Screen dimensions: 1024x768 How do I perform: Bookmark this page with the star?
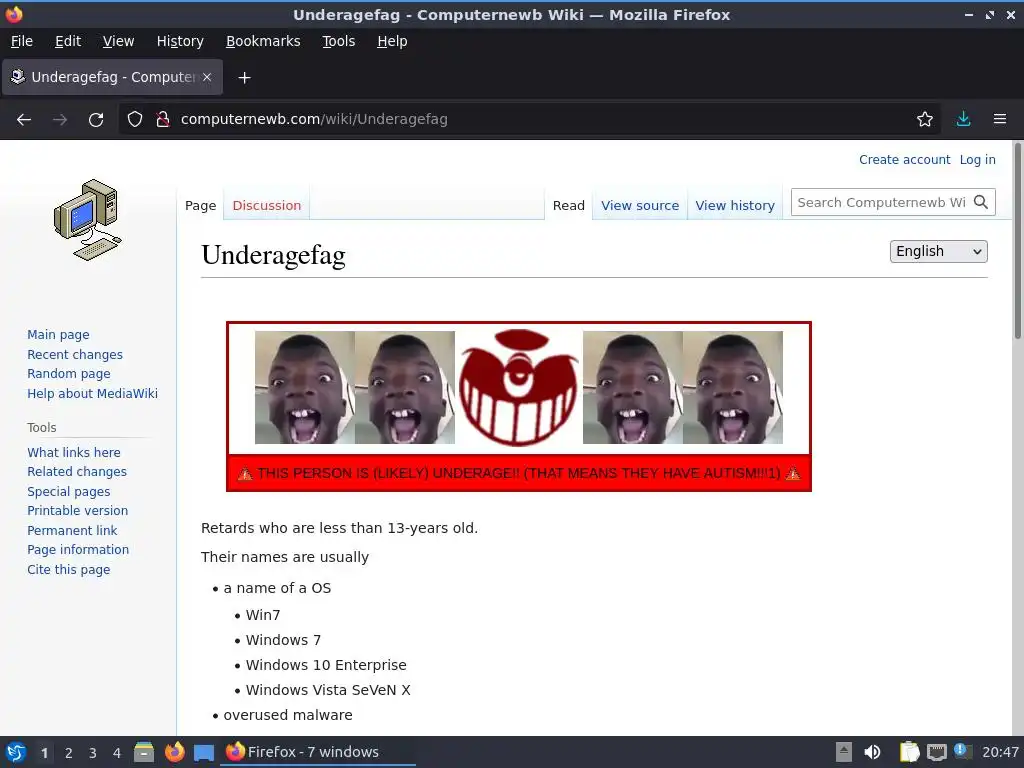click(925, 120)
